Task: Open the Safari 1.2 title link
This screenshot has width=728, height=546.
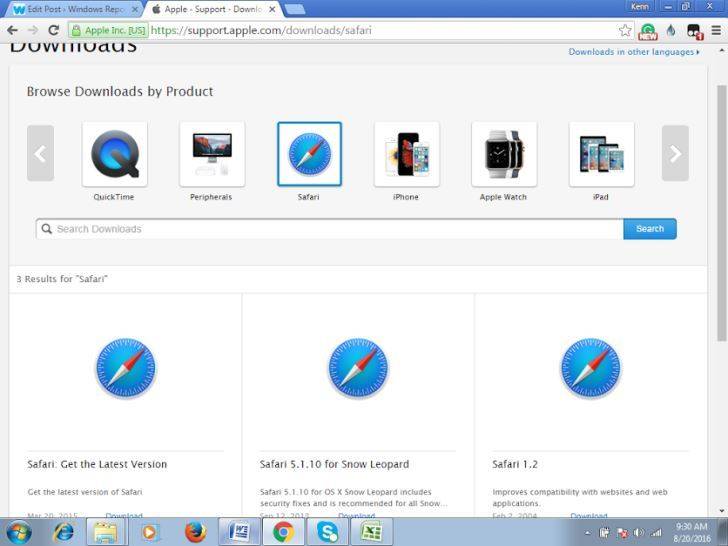Action: coord(515,464)
